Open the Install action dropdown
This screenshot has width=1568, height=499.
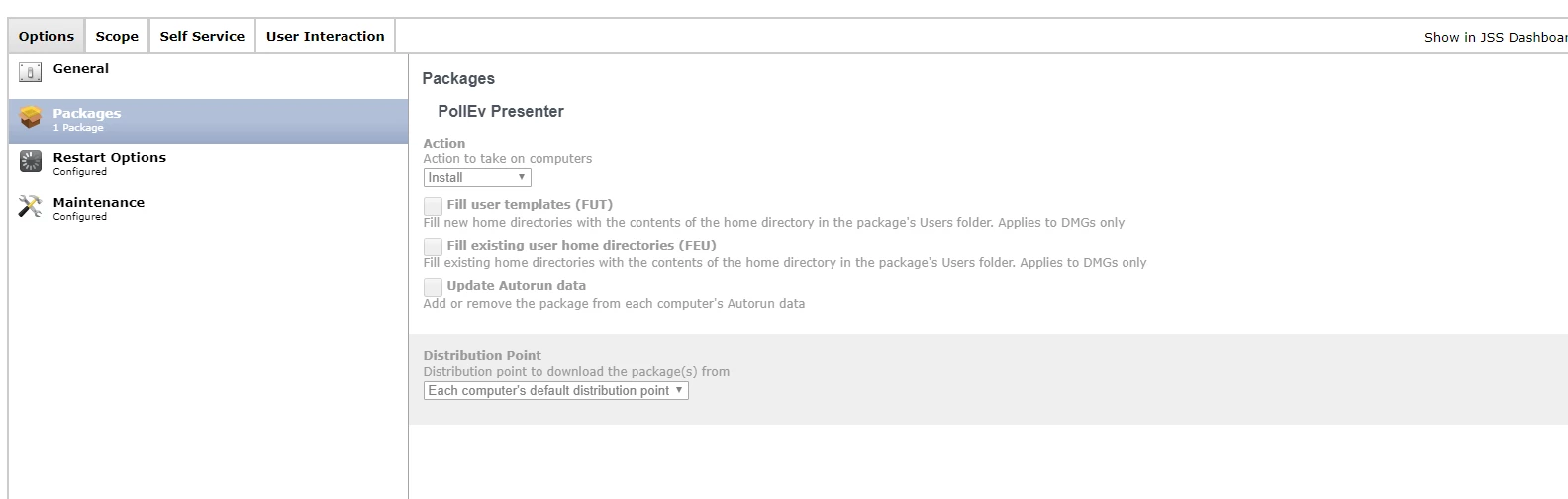point(477,178)
